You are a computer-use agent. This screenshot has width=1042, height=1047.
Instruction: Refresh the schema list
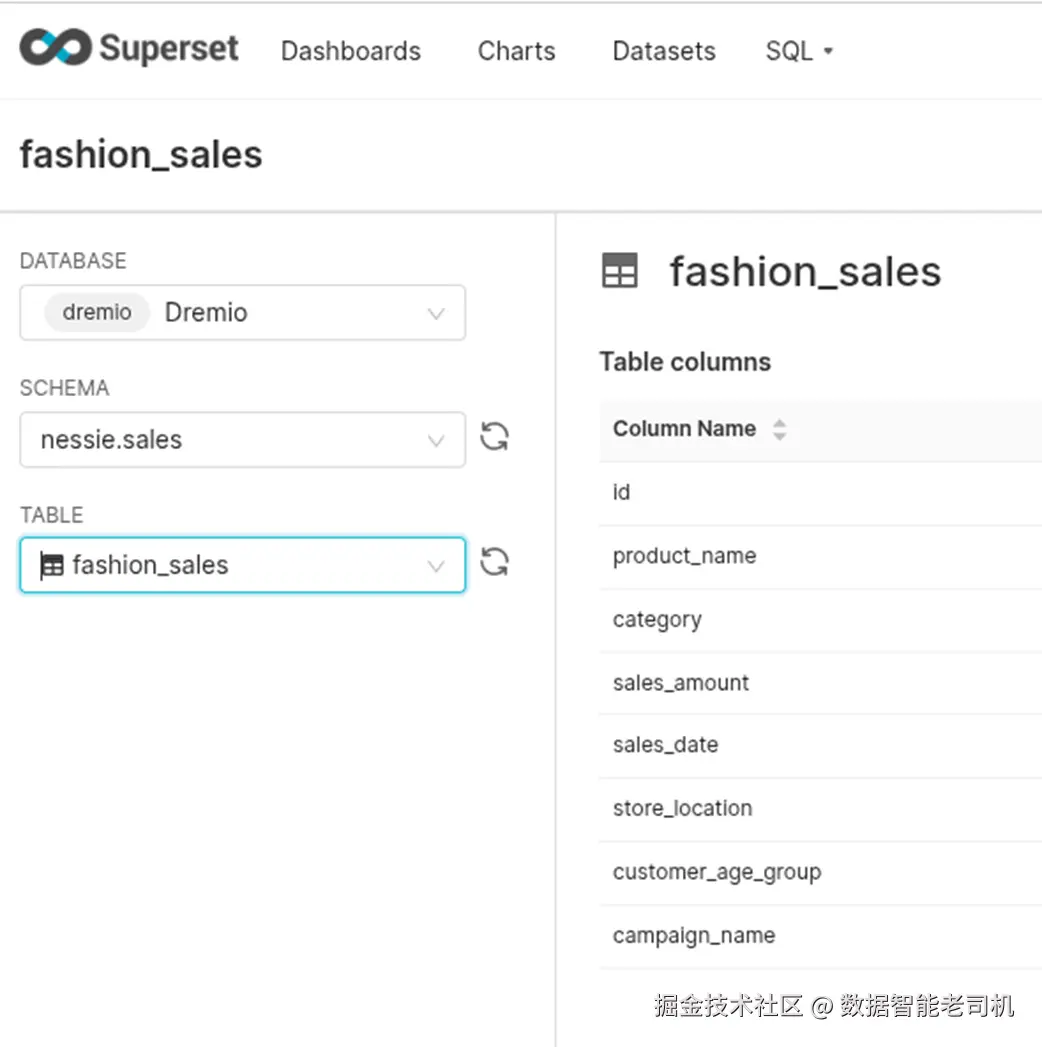pyautogui.click(x=494, y=437)
